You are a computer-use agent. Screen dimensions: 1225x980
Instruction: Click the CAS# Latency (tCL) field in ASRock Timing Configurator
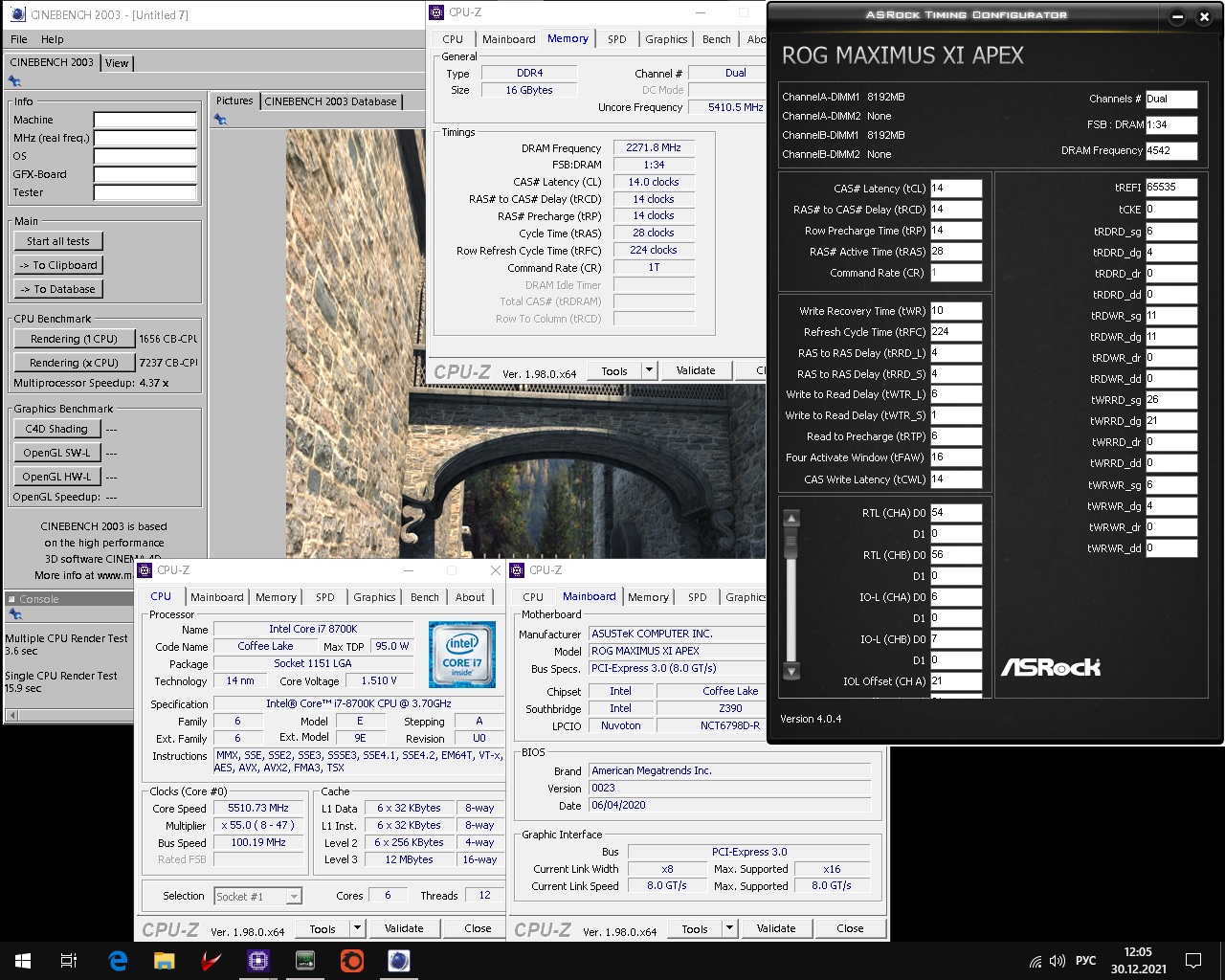(x=956, y=189)
